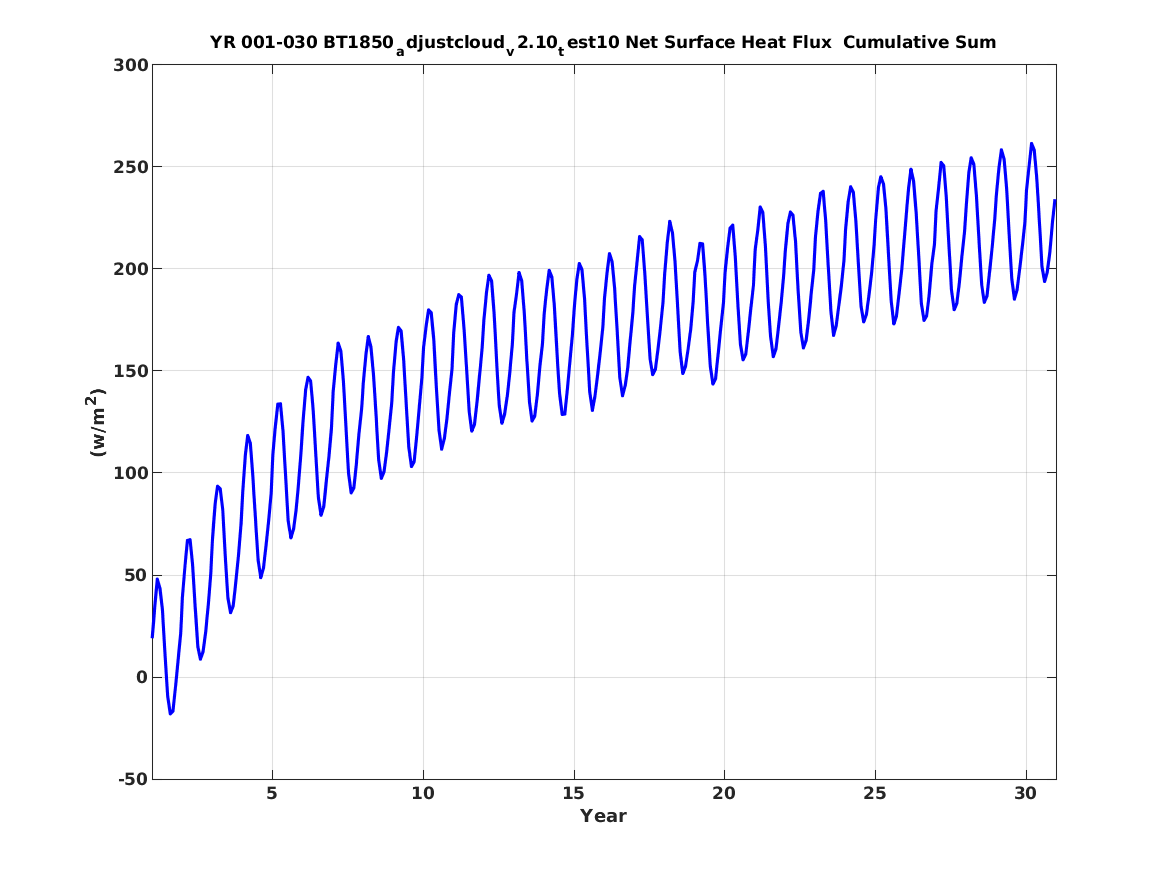Click x-axis tick label 25

[875, 794]
